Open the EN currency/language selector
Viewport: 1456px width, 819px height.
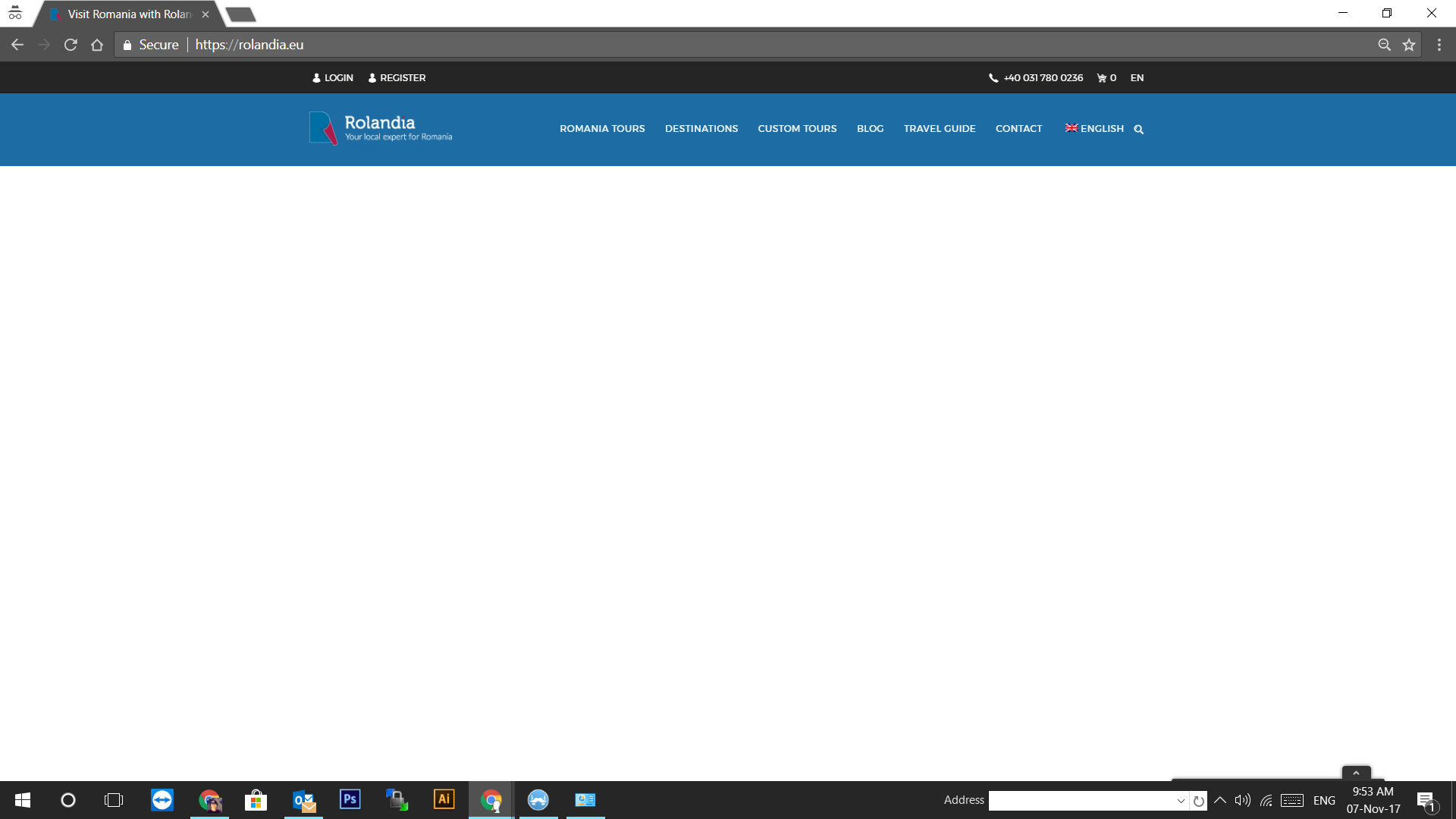1137,78
